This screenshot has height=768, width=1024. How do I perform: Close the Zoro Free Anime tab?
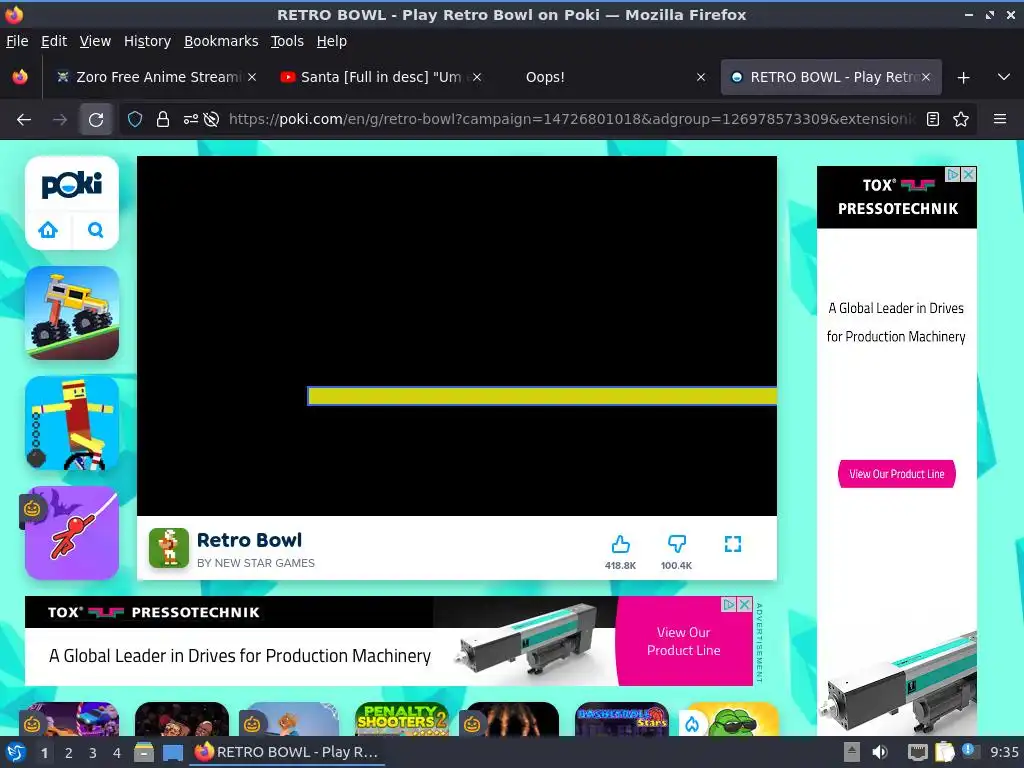(252, 77)
